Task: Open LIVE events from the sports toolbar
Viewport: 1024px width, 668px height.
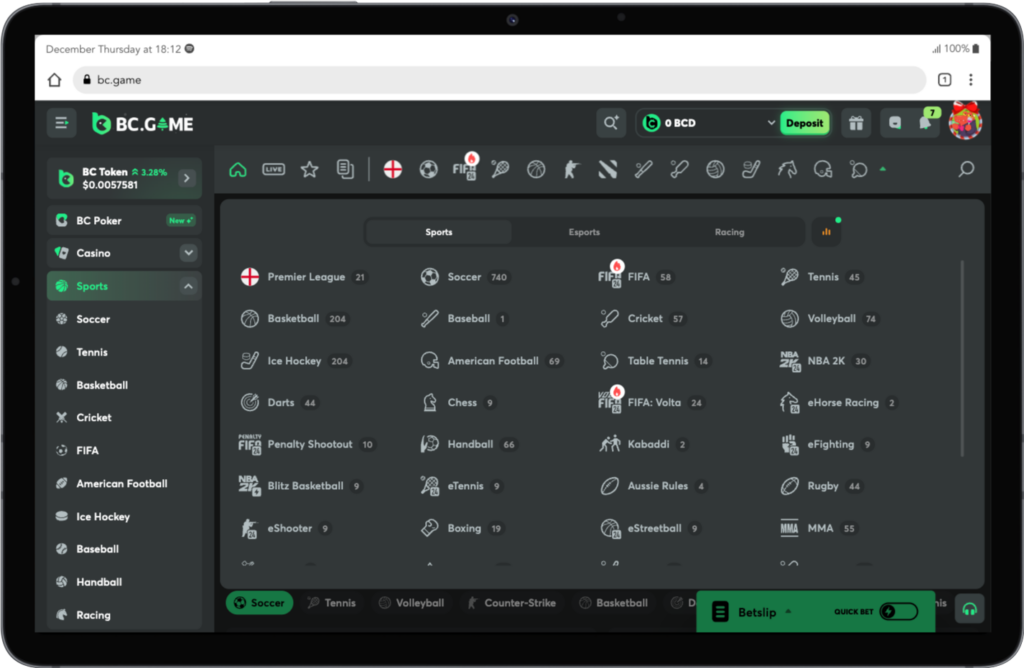Action: [274, 170]
